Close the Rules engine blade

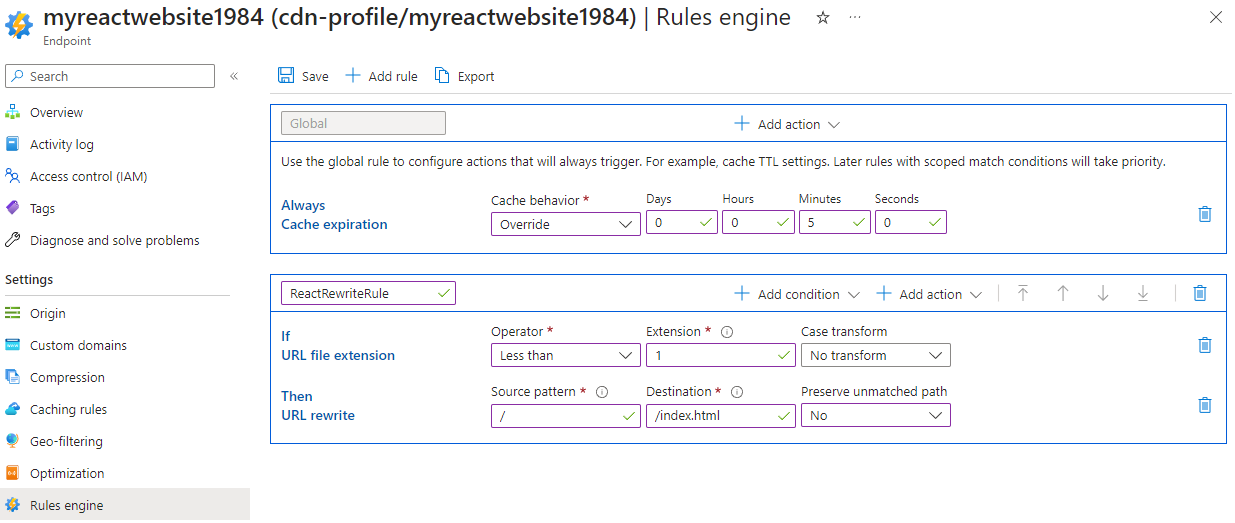(x=1215, y=17)
